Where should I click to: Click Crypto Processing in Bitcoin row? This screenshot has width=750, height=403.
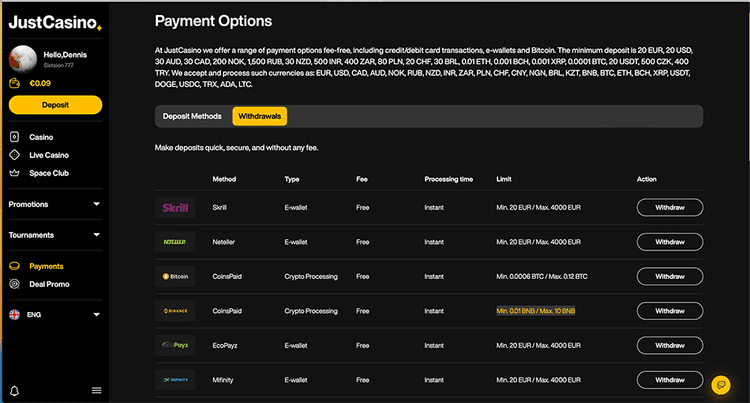311,276
